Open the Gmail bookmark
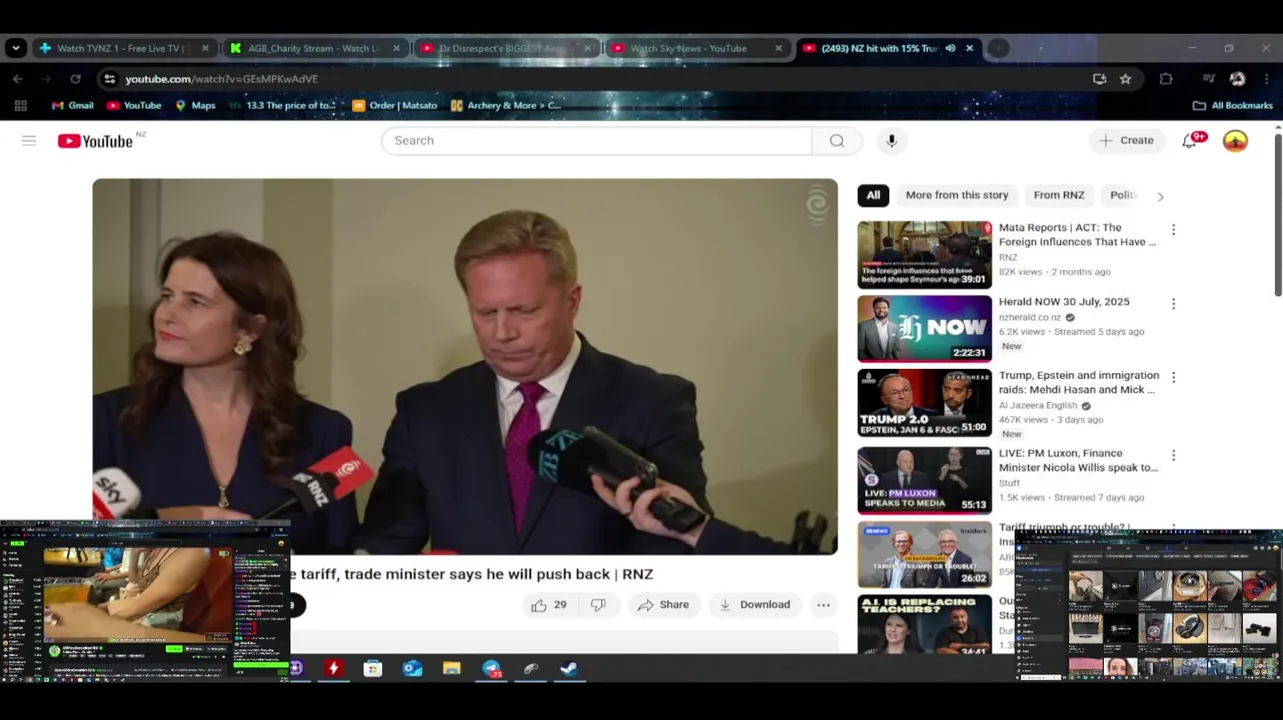Screen dimensions: 1283x720 pyautogui.click(x=73, y=105)
